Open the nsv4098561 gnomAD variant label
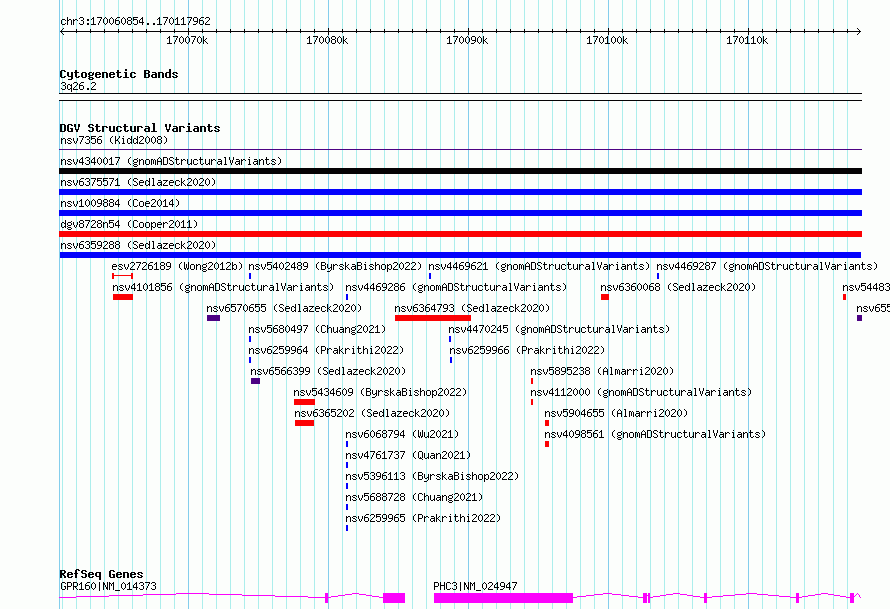This screenshot has height=609, width=890. 656,434
